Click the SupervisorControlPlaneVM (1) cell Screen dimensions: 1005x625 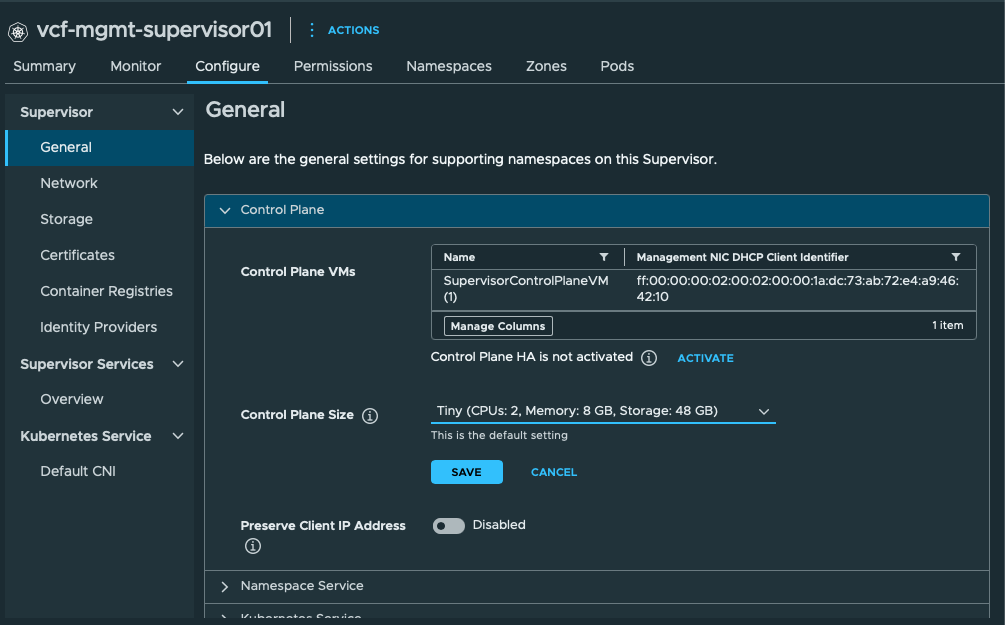click(526, 288)
